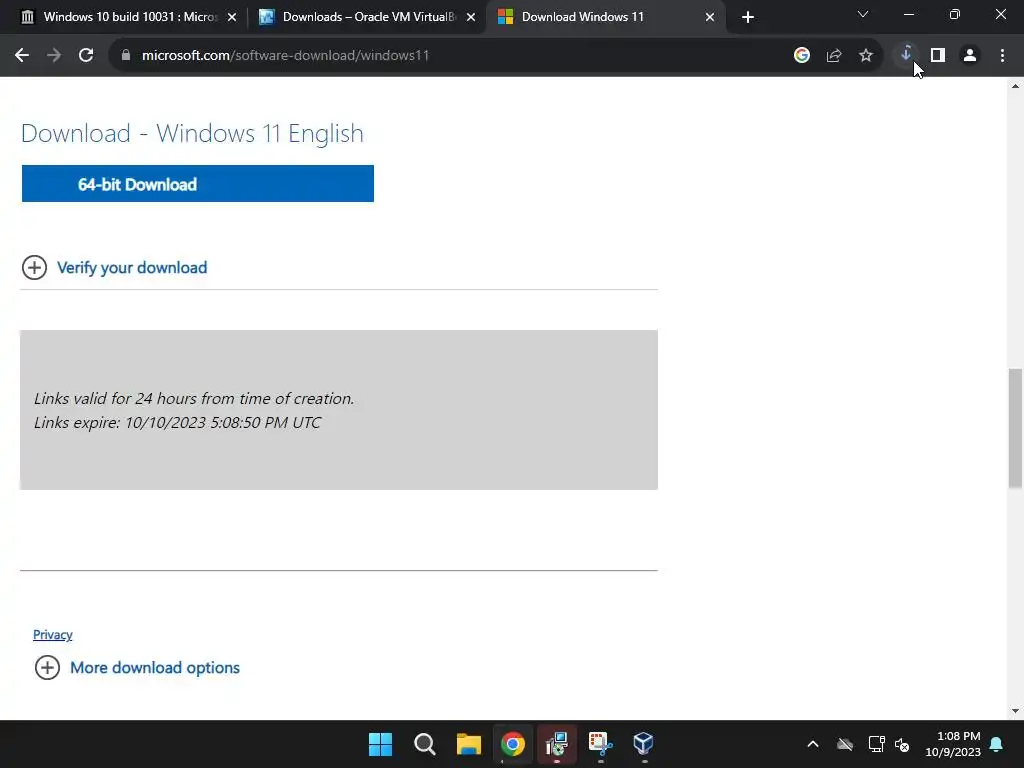Click the More download options text
Screen dimensions: 1024x768
tap(155, 667)
